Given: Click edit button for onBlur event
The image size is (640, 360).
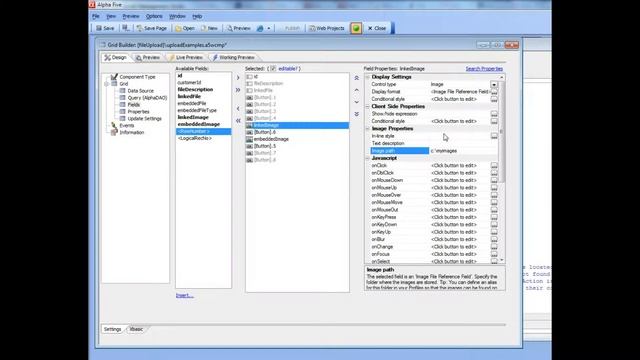Looking at the screenshot, I should click(494, 239).
